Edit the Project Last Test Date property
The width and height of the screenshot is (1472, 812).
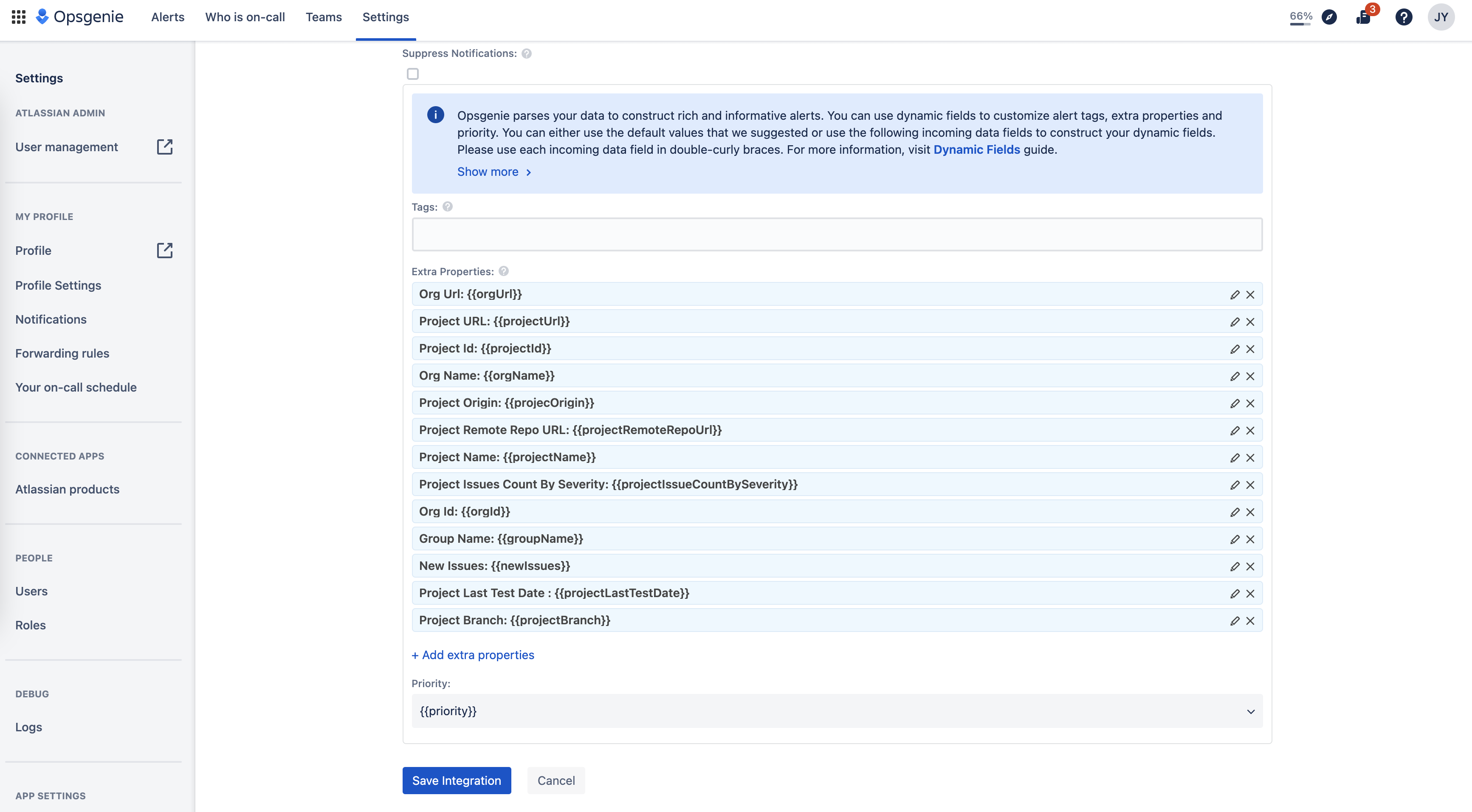click(x=1235, y=594)
